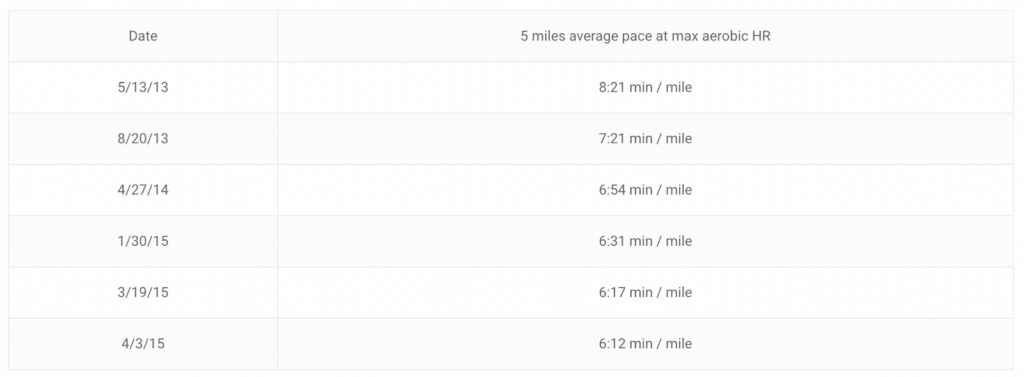Image resolution: width=1024 pixels, height=377 pixels.
Task: Select the 8:21 min / mile cell
Action: [645, 88]
